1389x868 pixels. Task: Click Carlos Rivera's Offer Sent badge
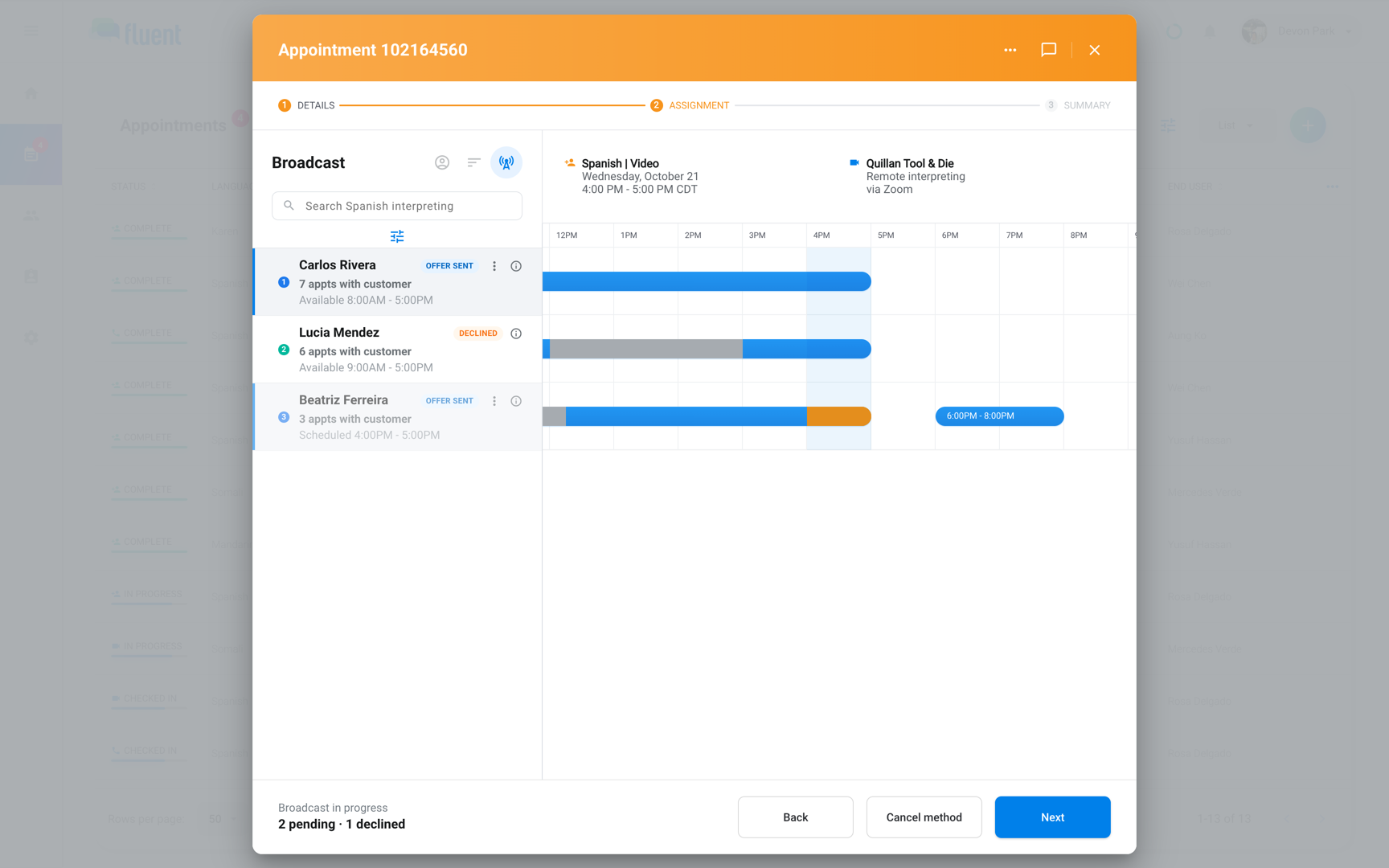coord(449,266)
